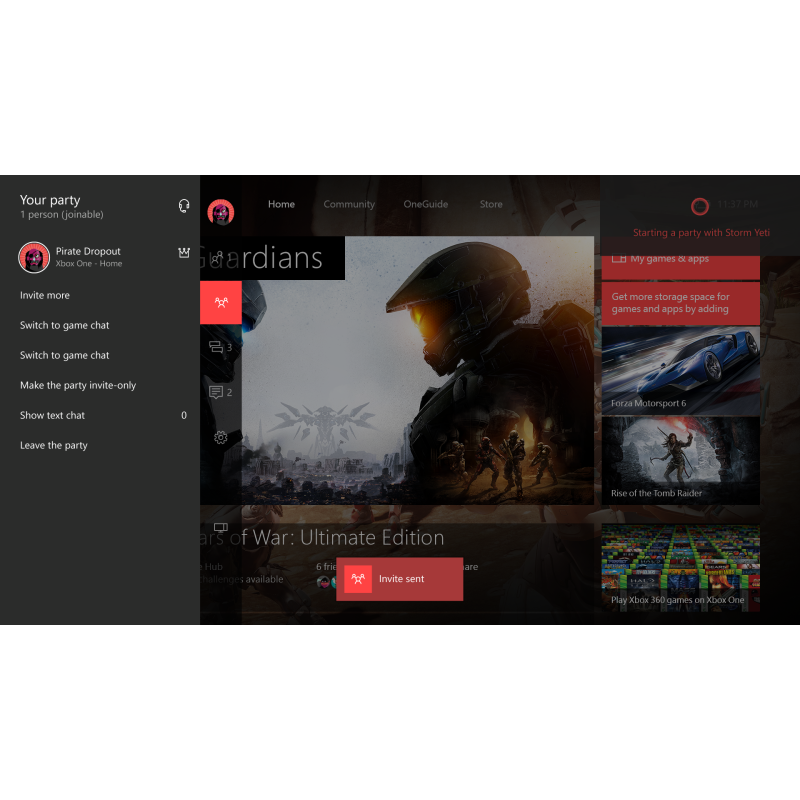The image size is (800, 800).
Task: Open the Friends icon in the guide
Action: (x=219, y=257)
